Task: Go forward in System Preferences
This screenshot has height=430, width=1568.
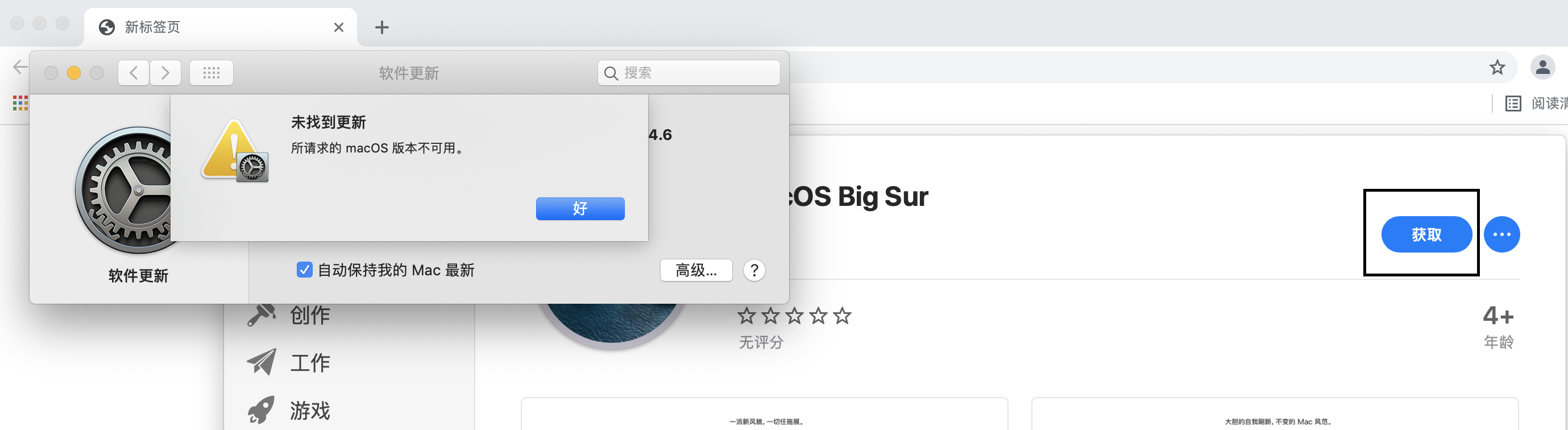Action: point(165,73)
